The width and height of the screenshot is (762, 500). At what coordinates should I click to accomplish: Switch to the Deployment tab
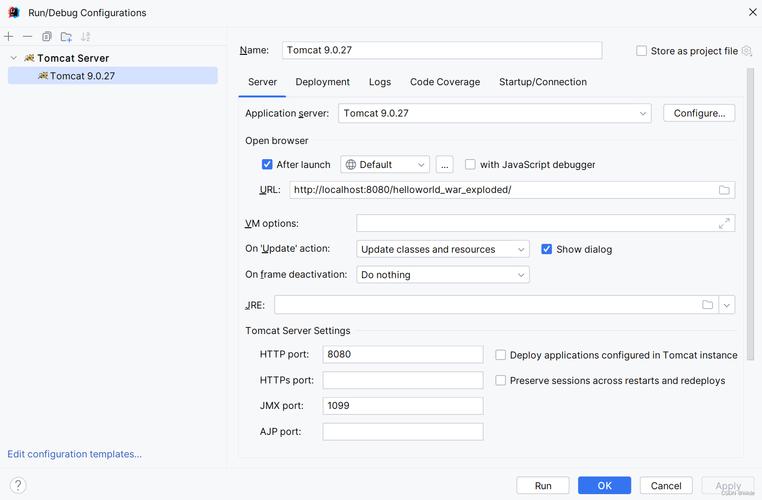tap(323, 82)
